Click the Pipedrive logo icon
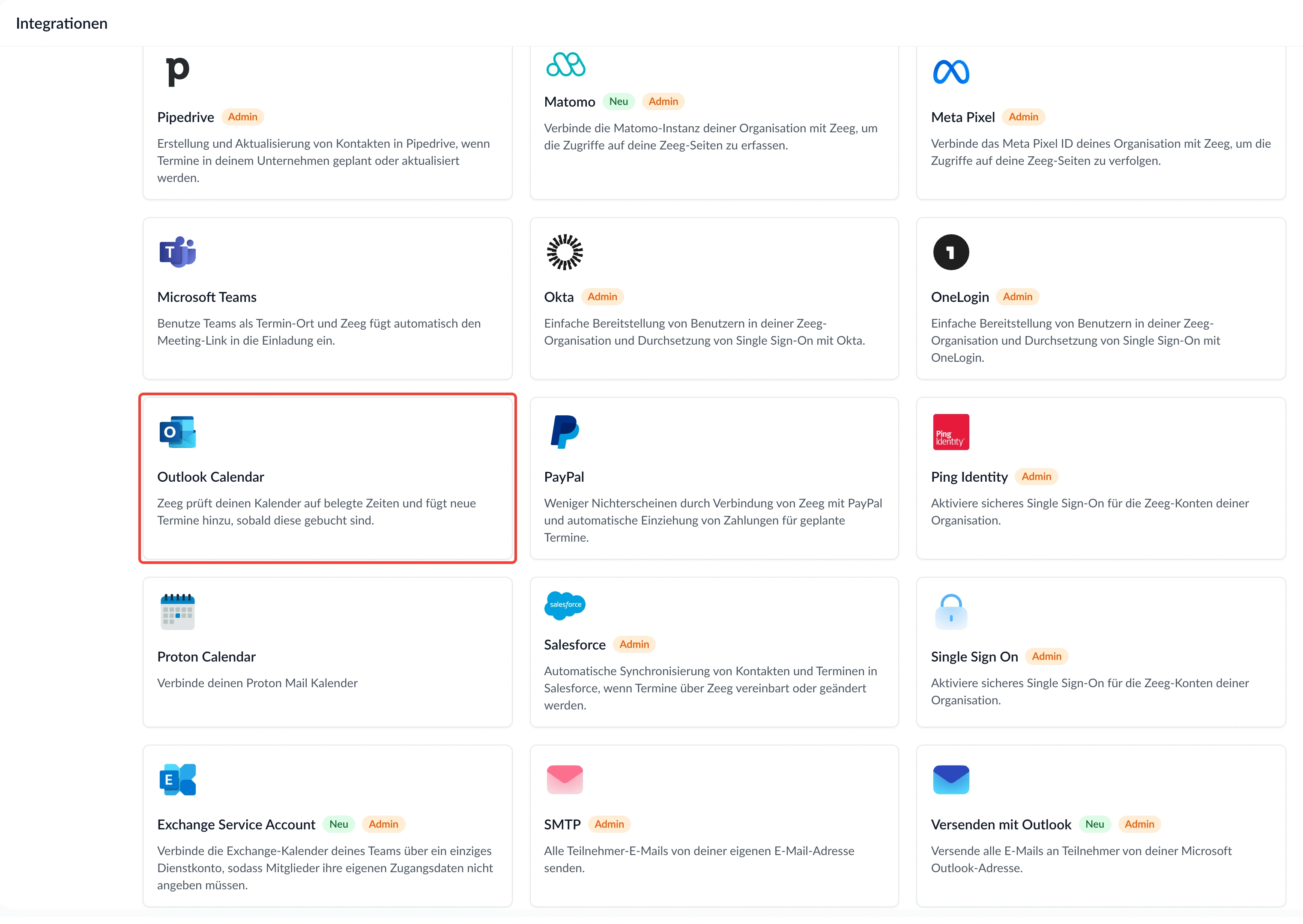Screen dimensions: 1303x924 [178, 72]
